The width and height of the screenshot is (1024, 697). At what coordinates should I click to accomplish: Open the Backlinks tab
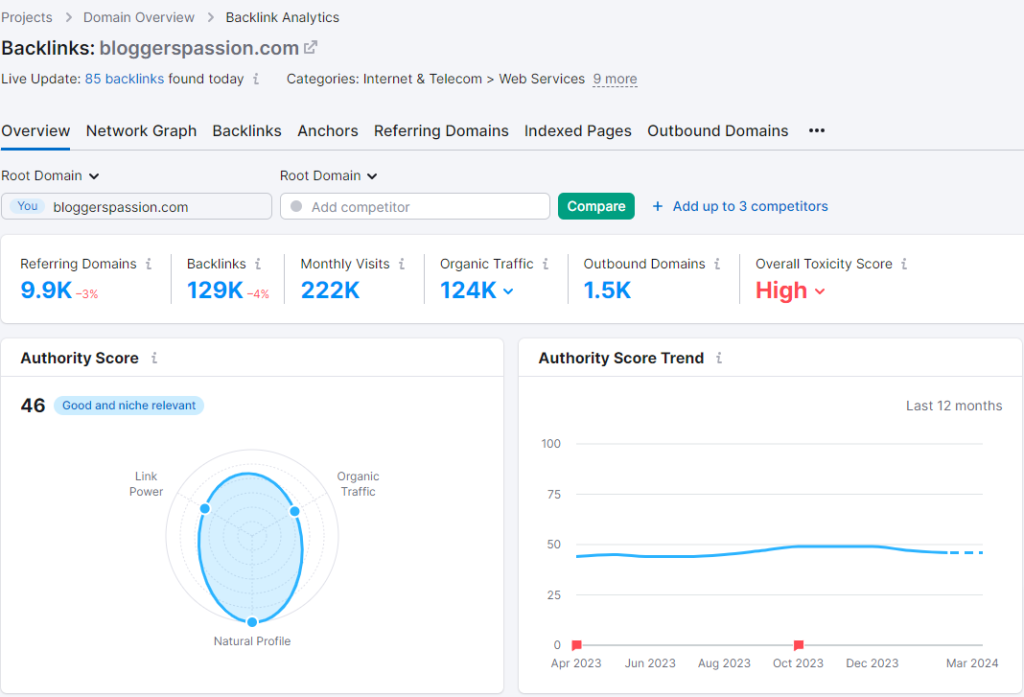[247, 131]
